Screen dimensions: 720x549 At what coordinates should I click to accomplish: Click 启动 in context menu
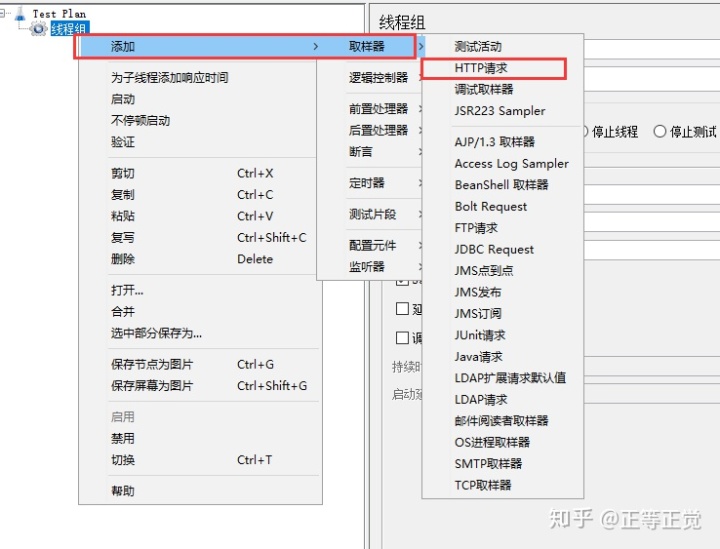point(198,99)
